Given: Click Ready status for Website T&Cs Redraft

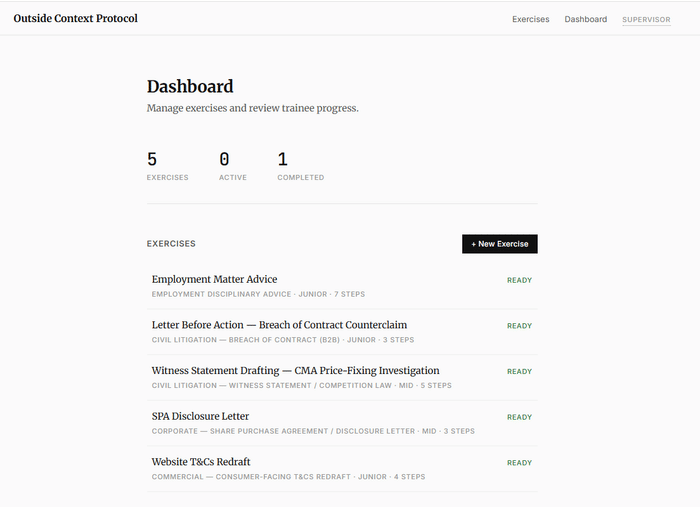Looking at the screenshot, I should point(519,463).
